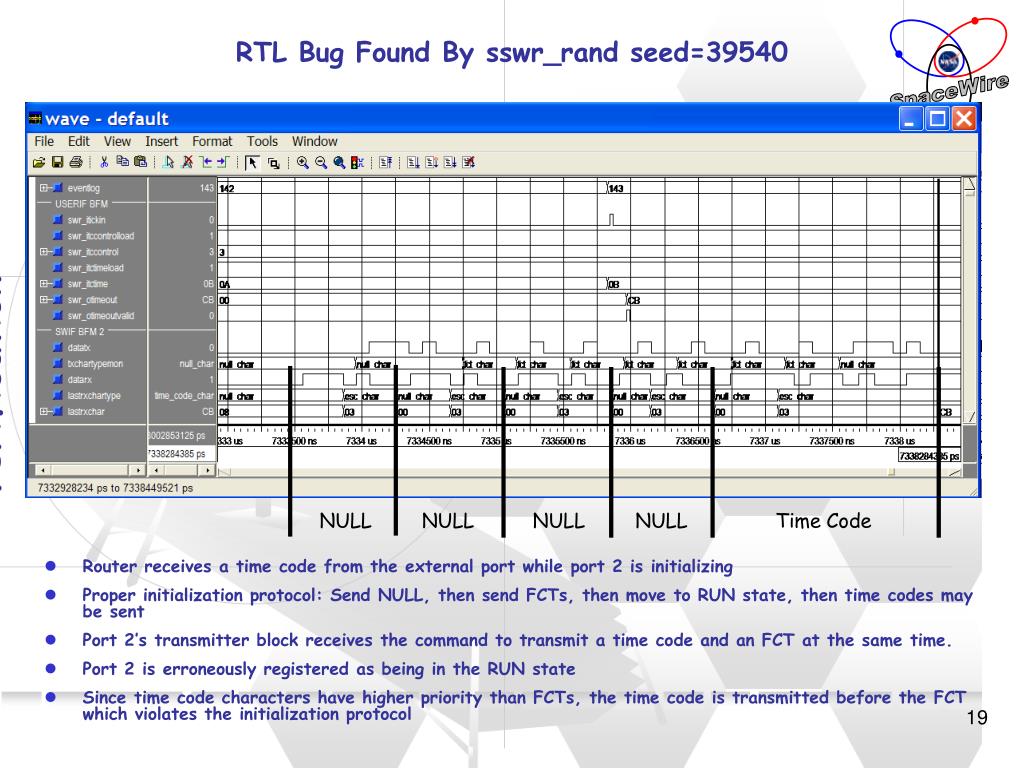This screenshot has width=1024, height=768.
Task: Select the datatx signal
Action: point(79,347)
